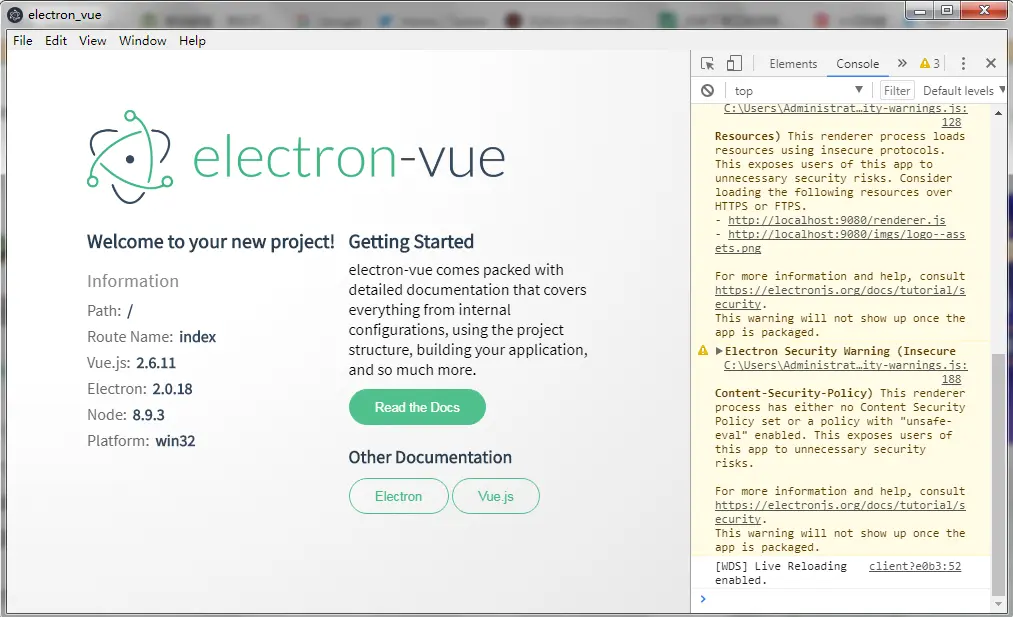Toggle the device toolbar icon
This screenshot has height=617, width=1013.
[x=734, y=63]
